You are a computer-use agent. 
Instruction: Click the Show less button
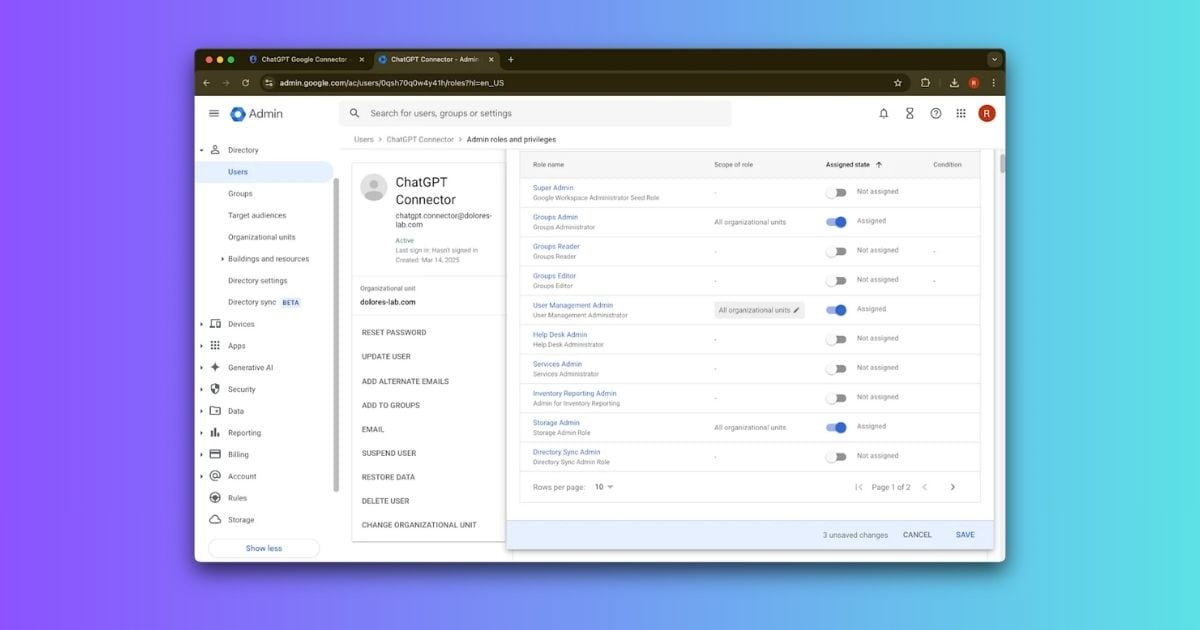tap(264, 548)
